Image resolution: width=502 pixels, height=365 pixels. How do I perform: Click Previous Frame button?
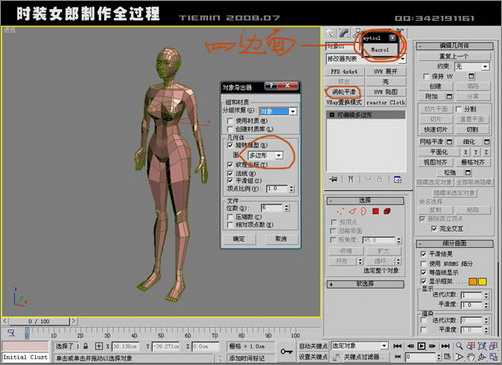pyautogui.click(x=410, y=346)
